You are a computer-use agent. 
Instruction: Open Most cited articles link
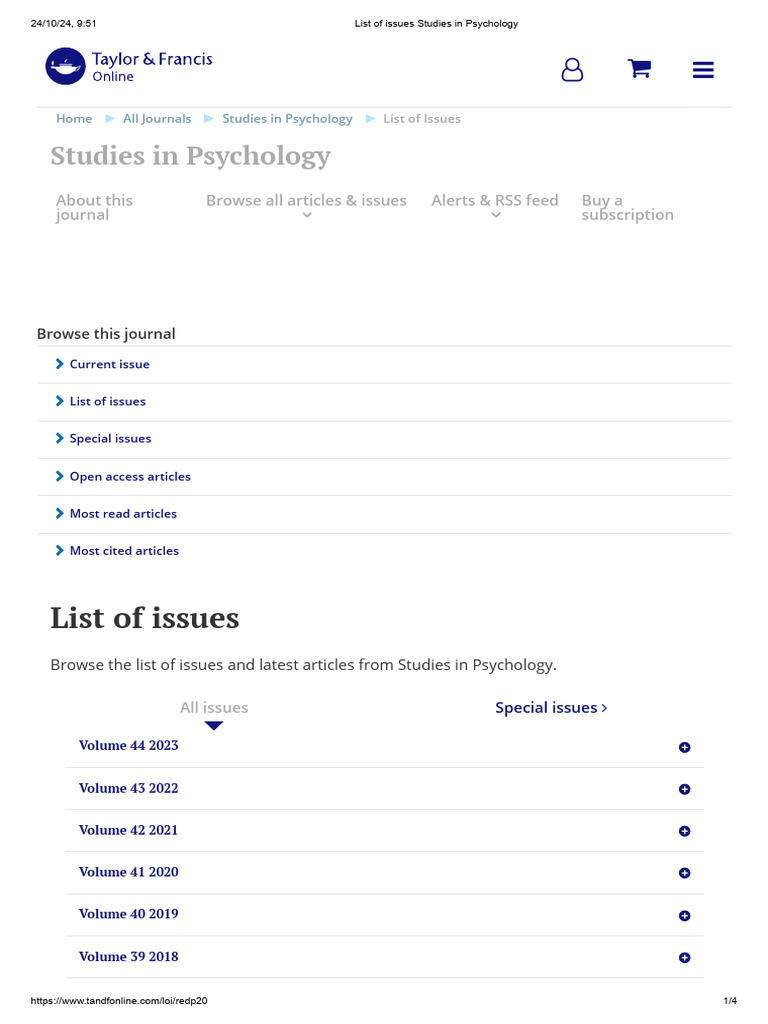pos(124,551)
